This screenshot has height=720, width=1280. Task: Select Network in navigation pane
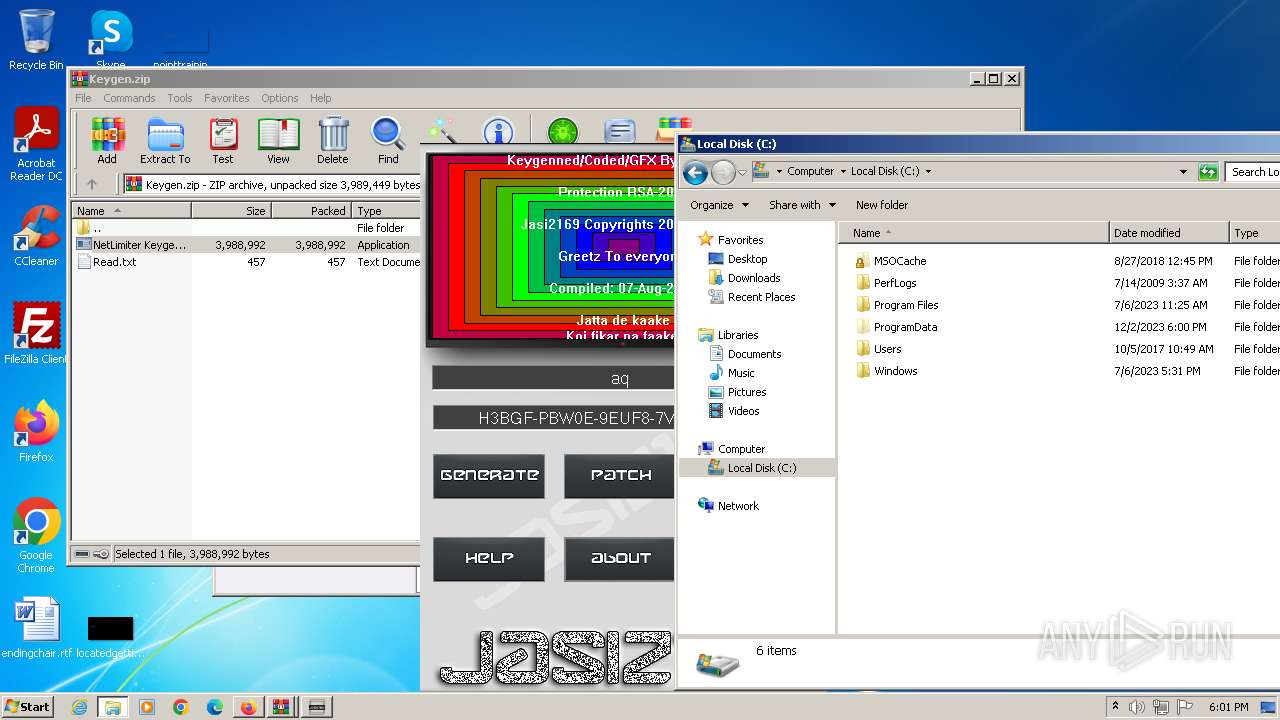click(x=738, y=506)
